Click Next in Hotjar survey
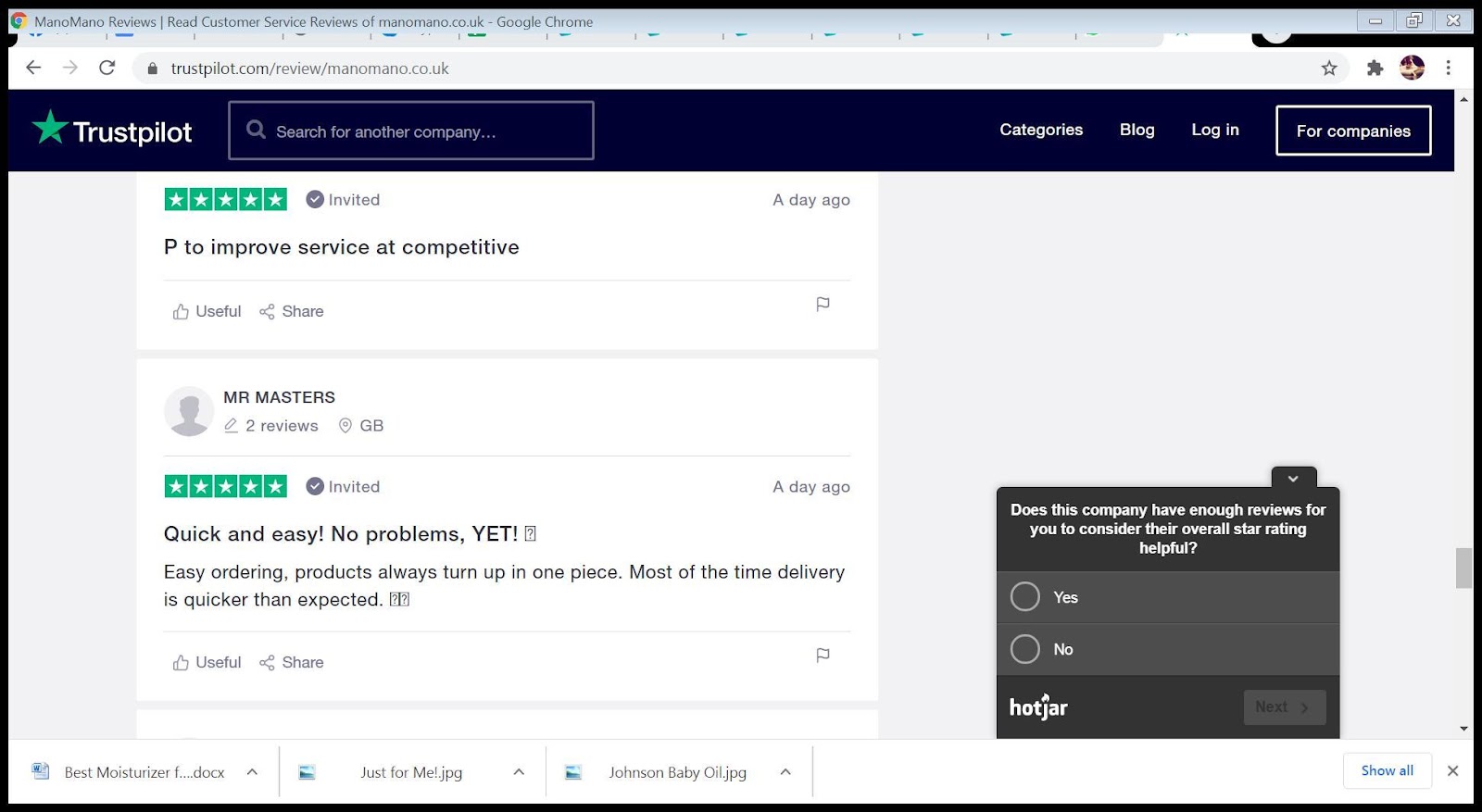Image resolution: width=1482 pixels, height=812 pixels. point(1285,707)
